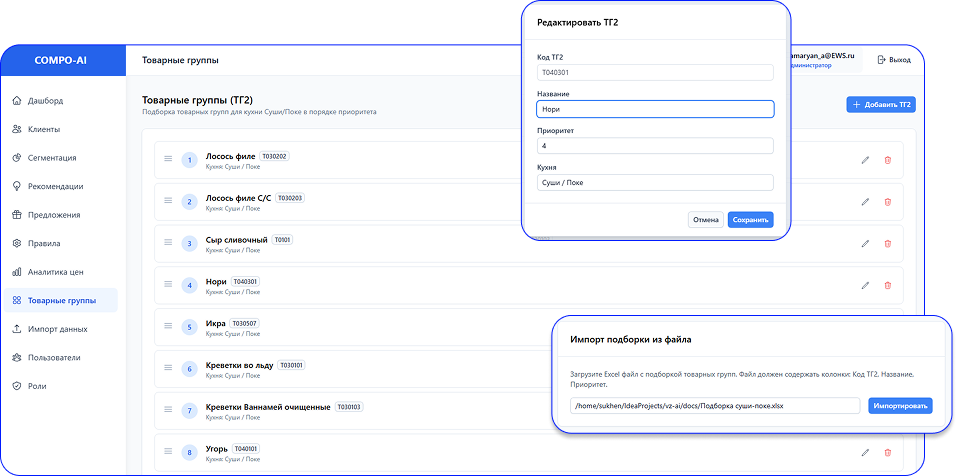Cancel editing with Отмена button

705,220
